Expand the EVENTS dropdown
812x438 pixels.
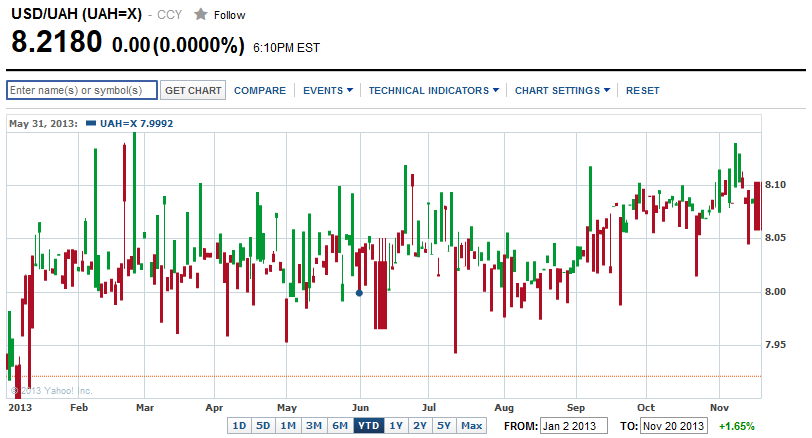(328, 91)
